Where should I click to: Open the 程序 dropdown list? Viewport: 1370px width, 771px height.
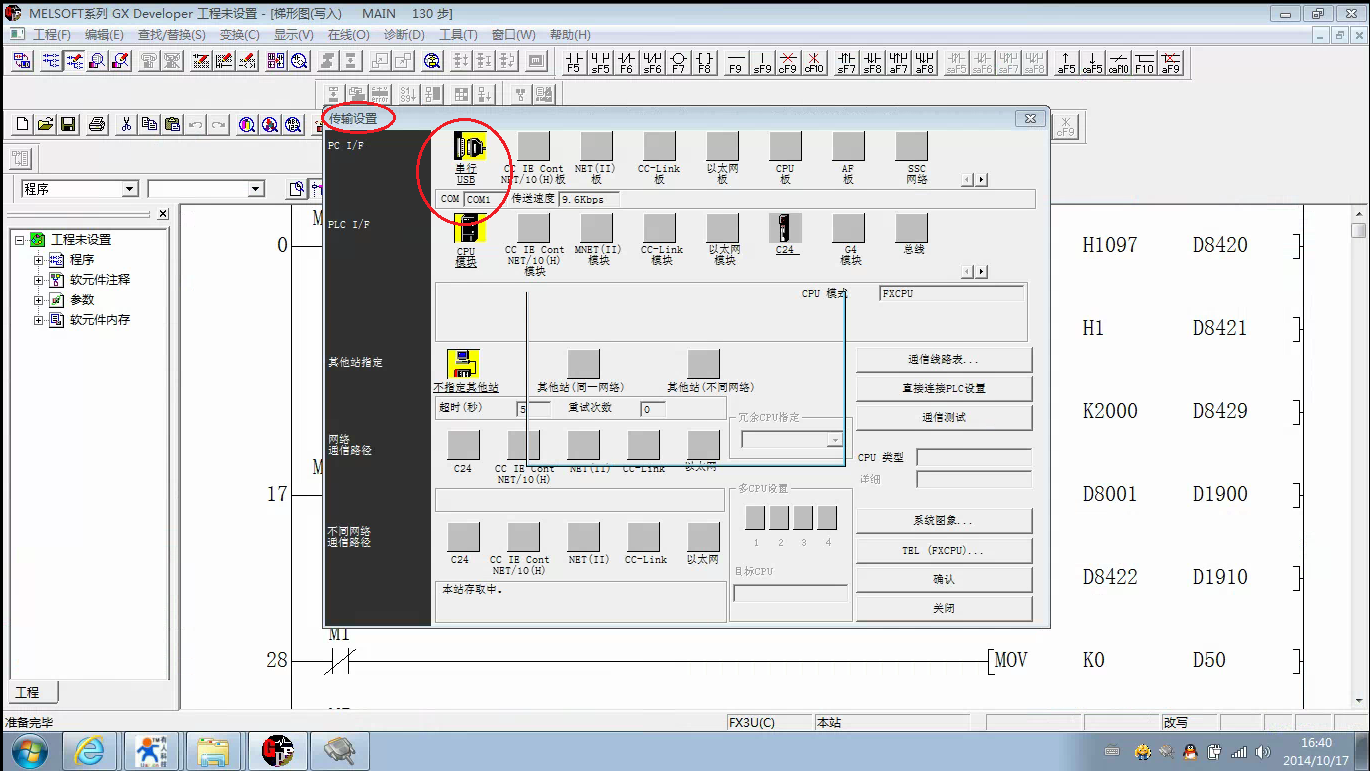pyautogui.click(x=129, y=189)
